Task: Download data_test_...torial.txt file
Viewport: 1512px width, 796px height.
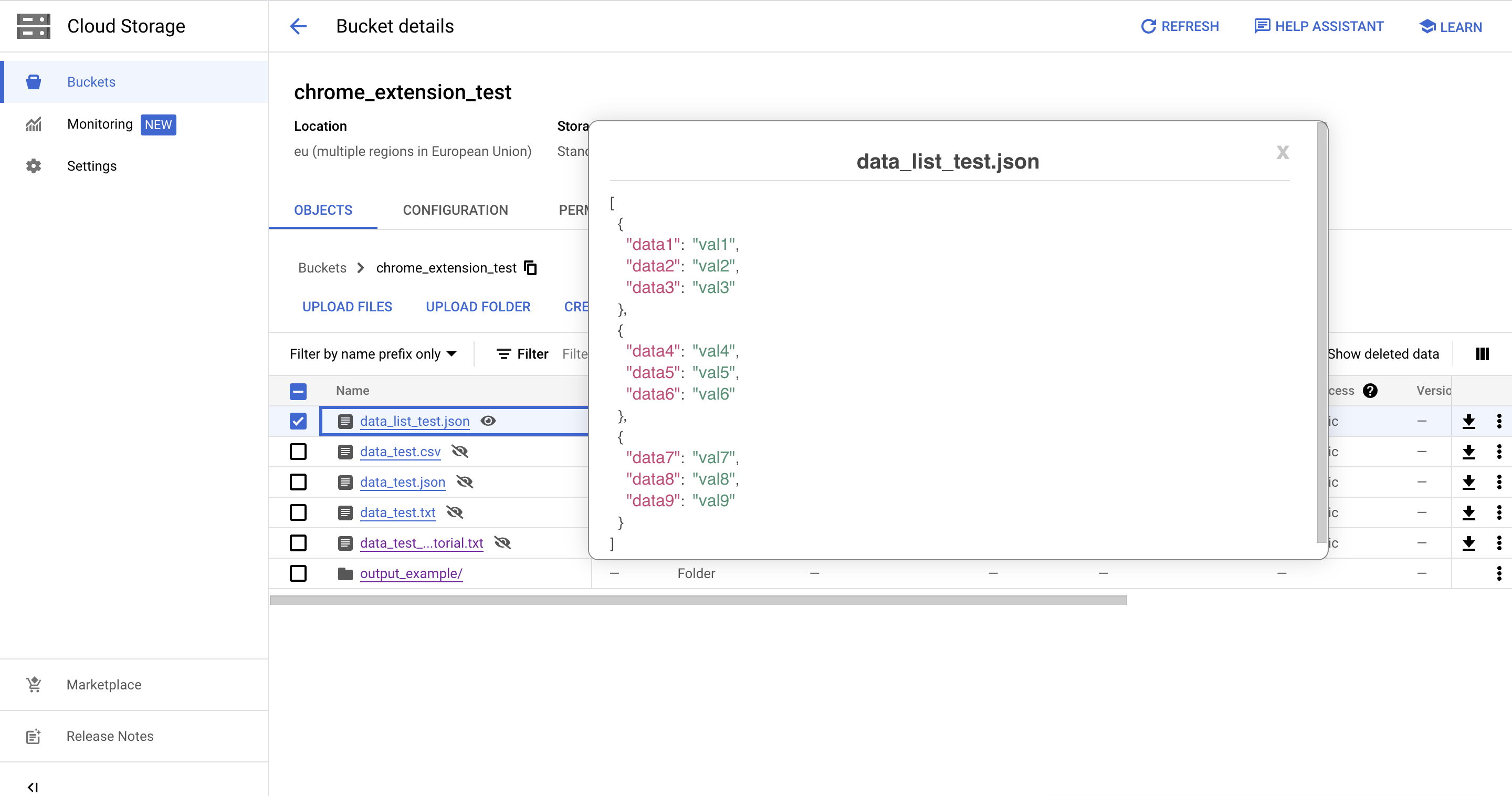Action: click(1468, 543)
